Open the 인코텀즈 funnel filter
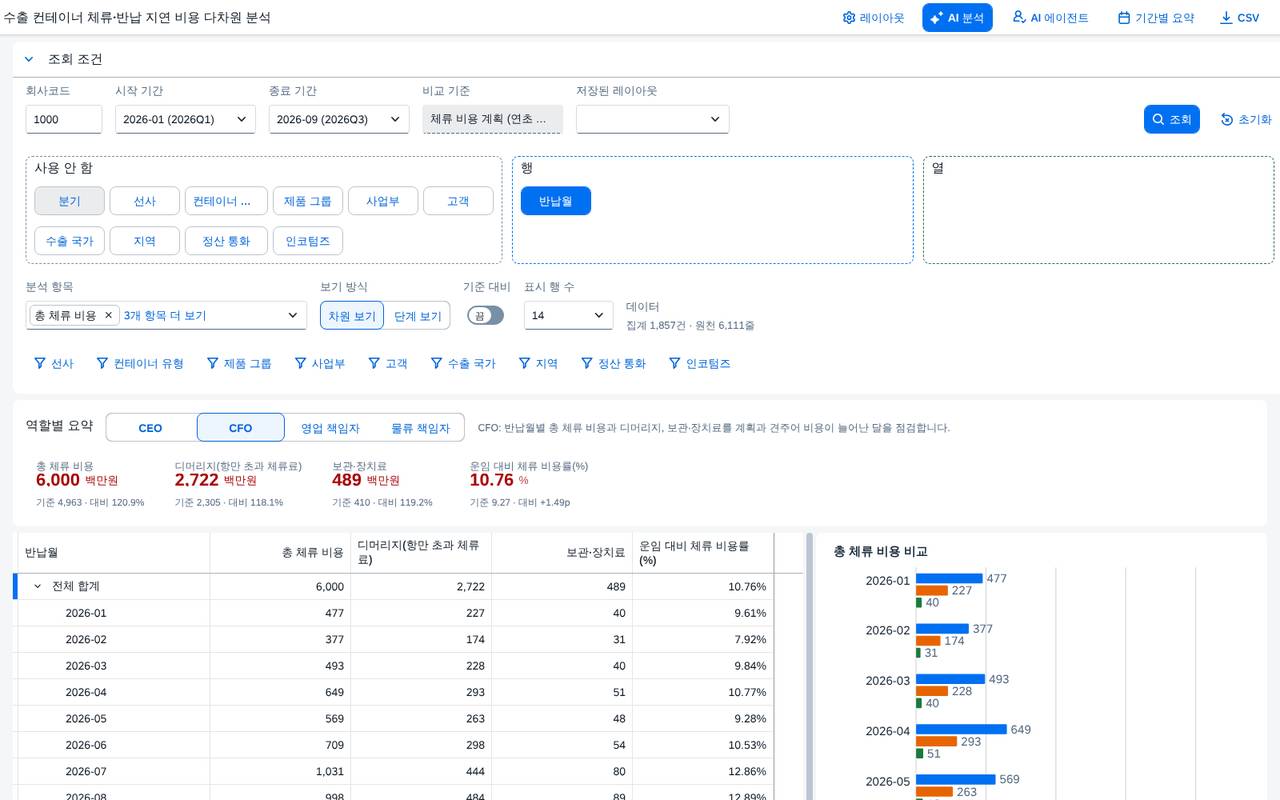The width and height of the screenshot is (1280, 800). 700,364
